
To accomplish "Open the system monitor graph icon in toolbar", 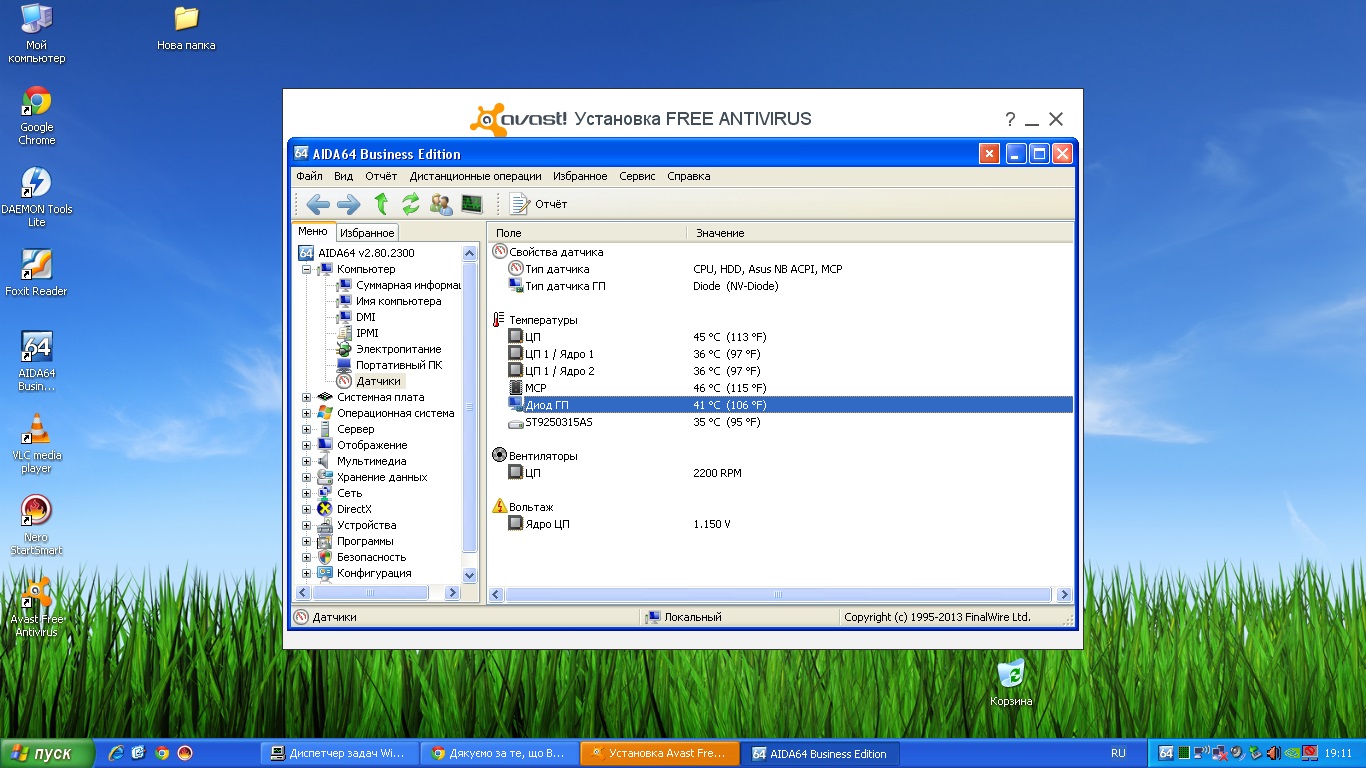I will pos(471,204).
